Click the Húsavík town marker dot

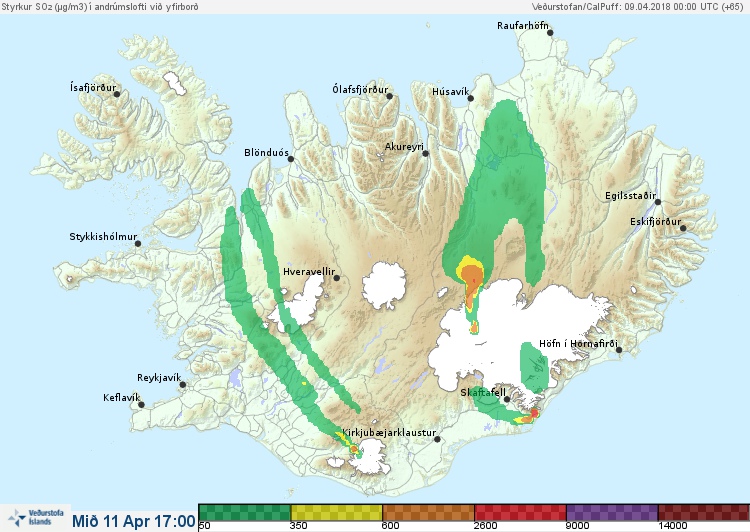(471, 99)
